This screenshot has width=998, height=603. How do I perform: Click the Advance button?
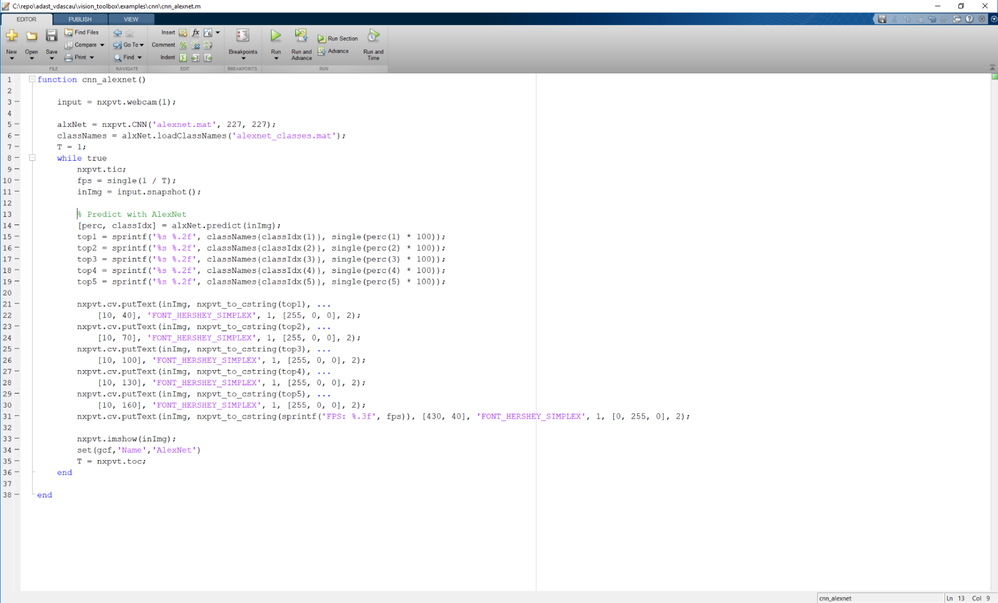coord(334,51)
